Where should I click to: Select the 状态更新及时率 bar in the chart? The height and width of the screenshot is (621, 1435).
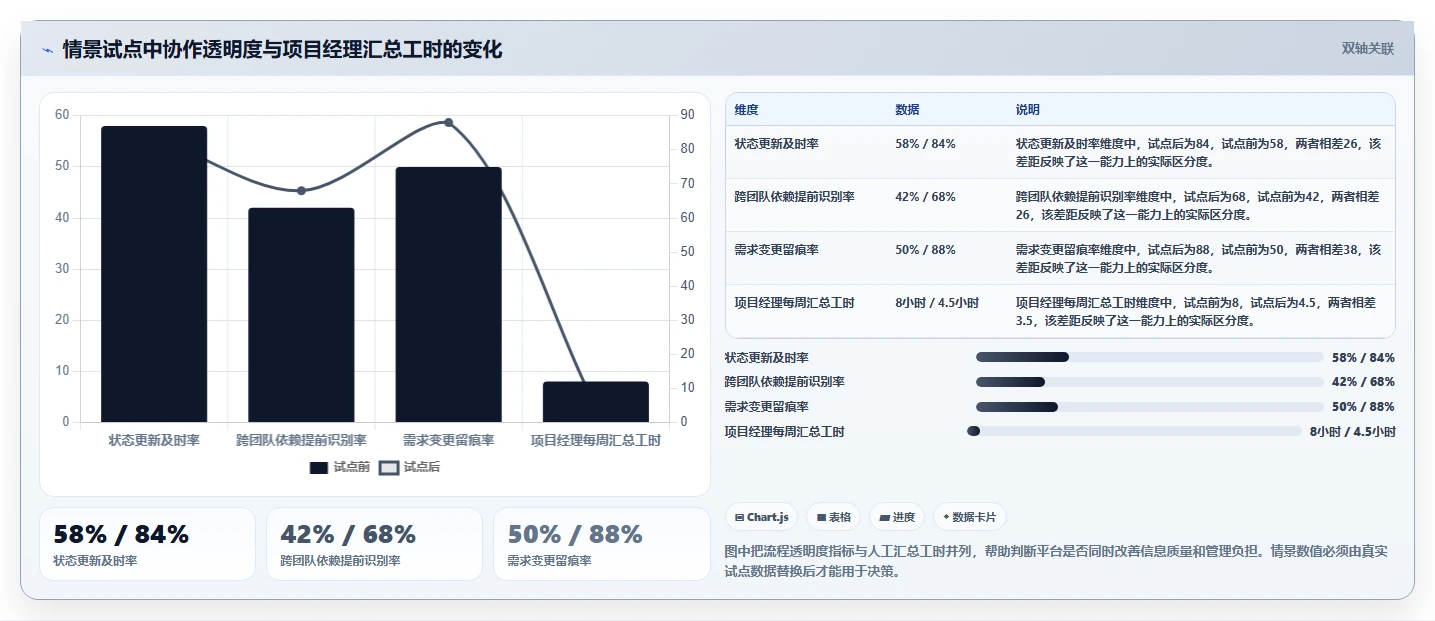(154, 274)
